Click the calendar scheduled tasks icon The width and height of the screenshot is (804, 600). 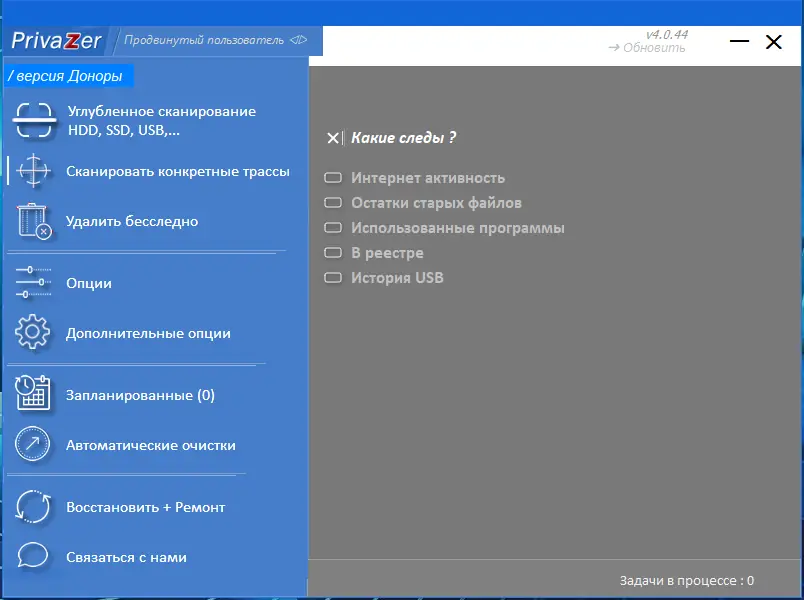click(x=33, y=393)
